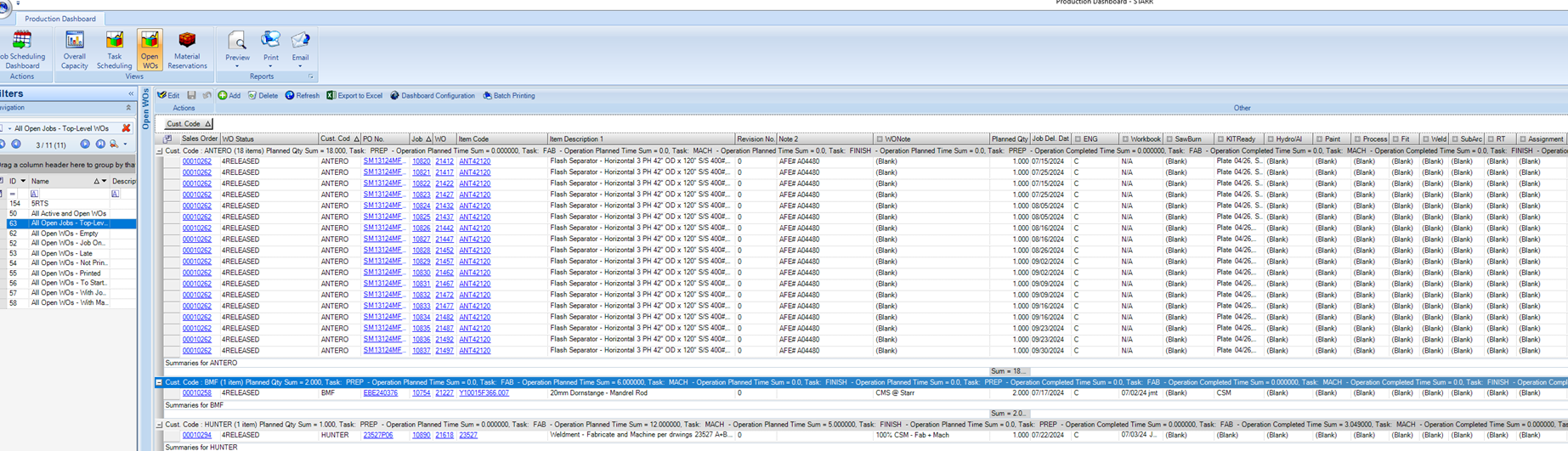Screen dimensions: 1568x451
Task: Toggle the Hydro/Al column checkbox
Action: pos(1271,139)
